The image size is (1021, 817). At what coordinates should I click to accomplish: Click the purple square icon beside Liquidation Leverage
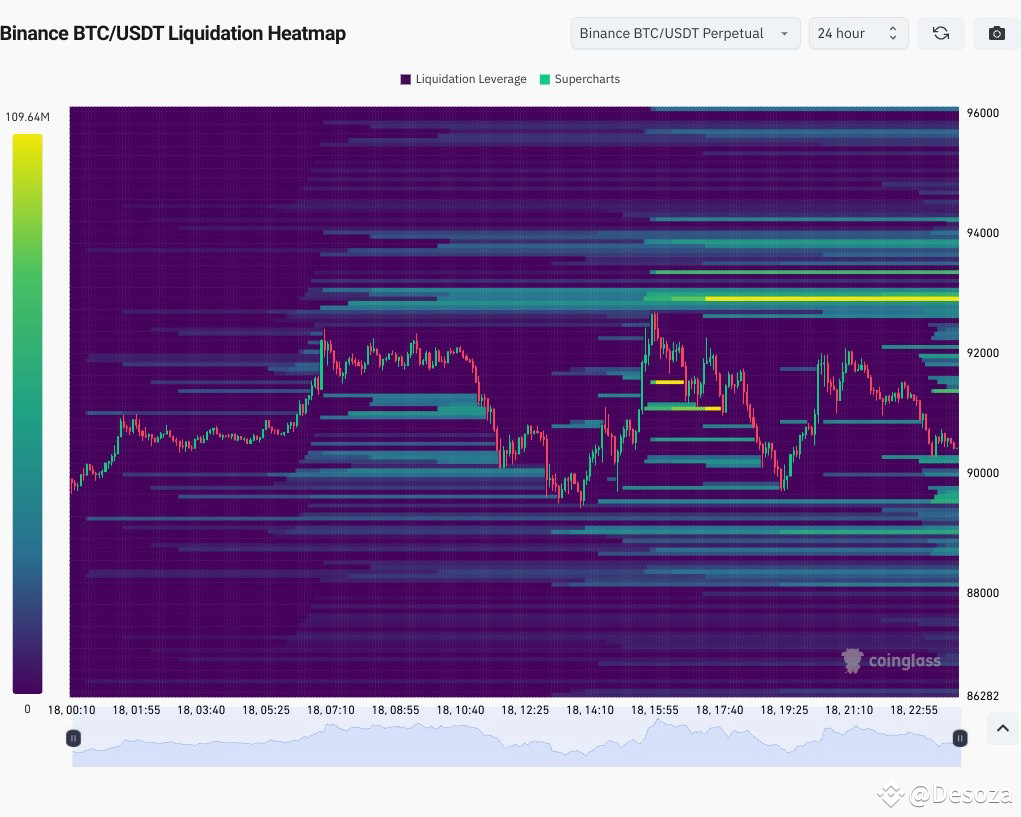click(404, 79)
